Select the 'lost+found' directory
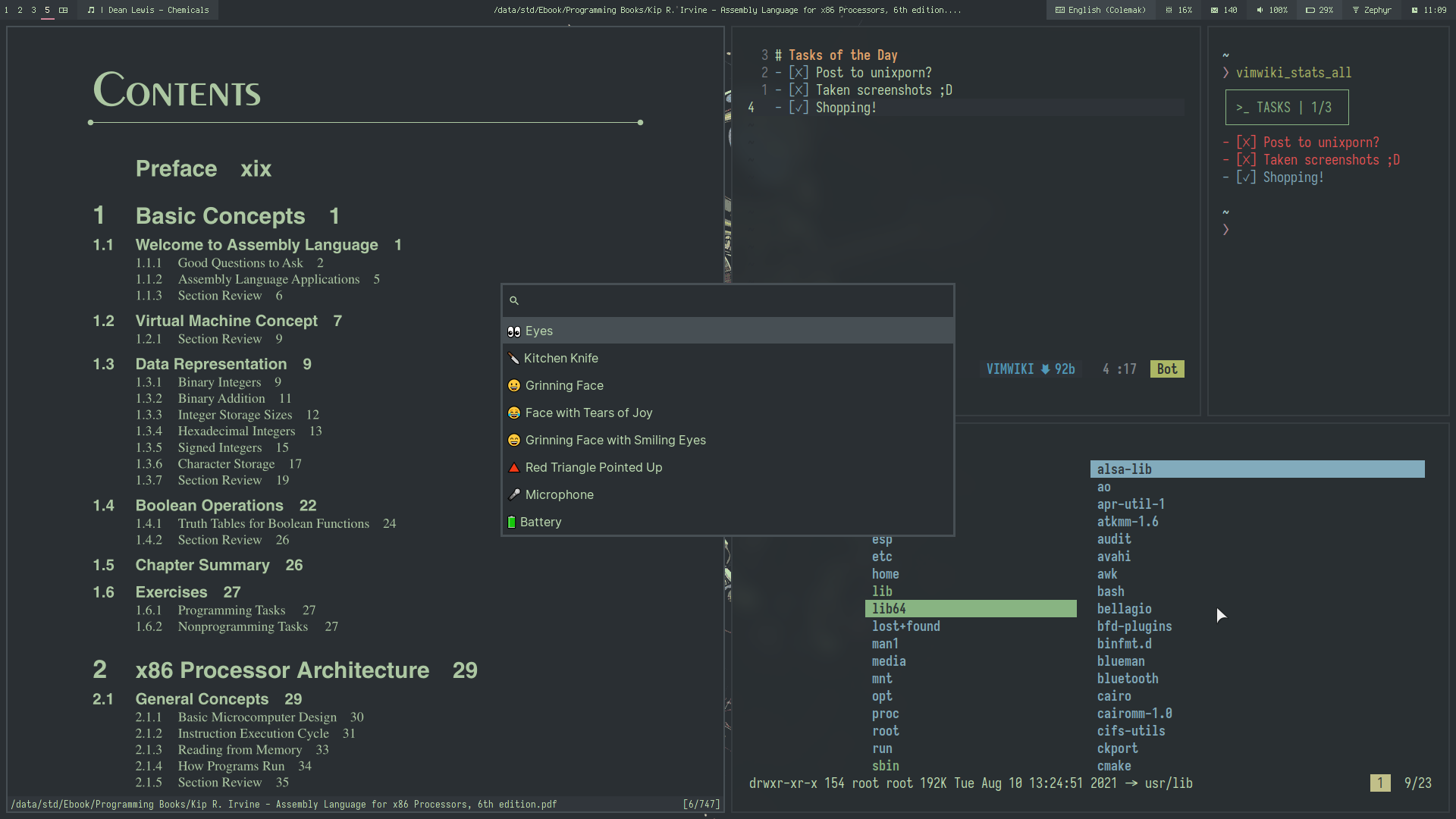This screenshot has width=1456, height=819. [906, 626]
